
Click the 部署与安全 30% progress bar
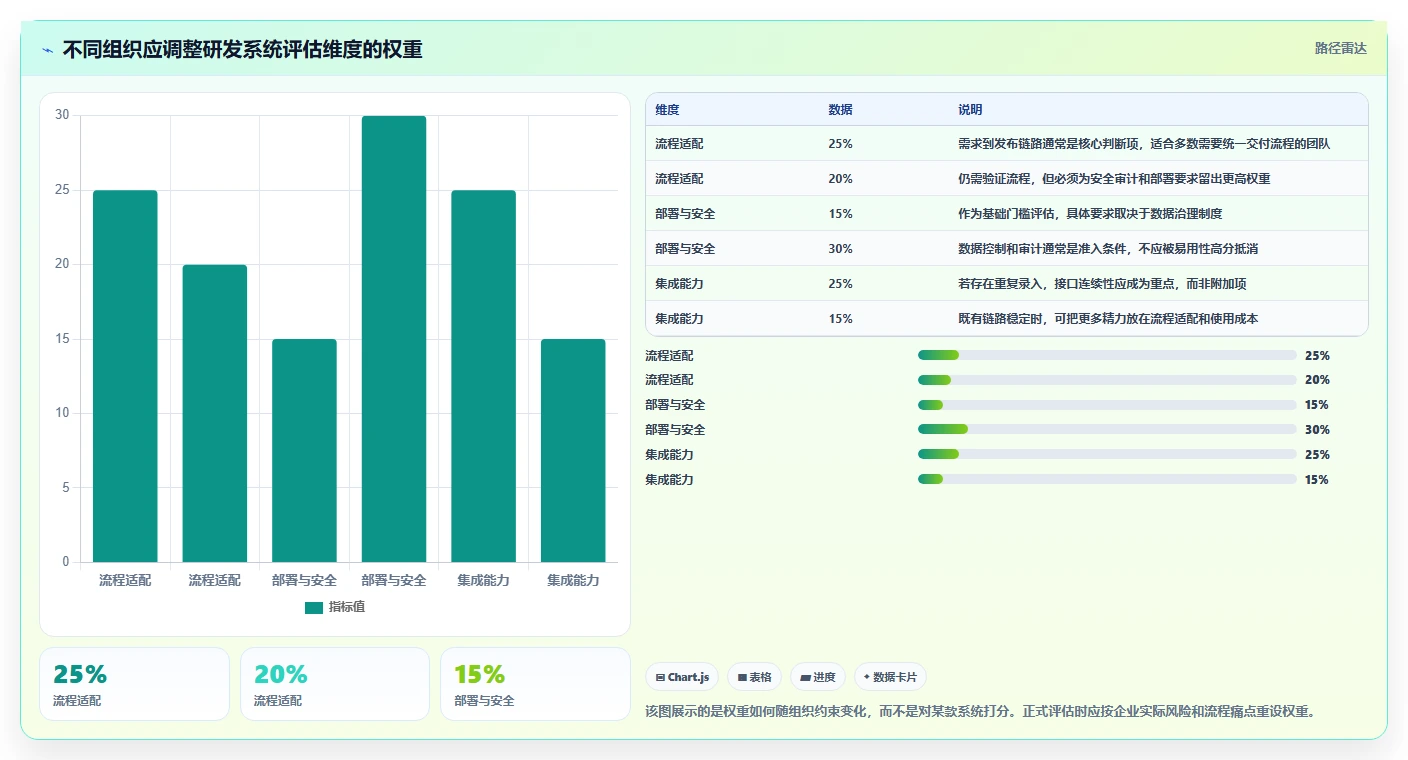click(1107, 429)
